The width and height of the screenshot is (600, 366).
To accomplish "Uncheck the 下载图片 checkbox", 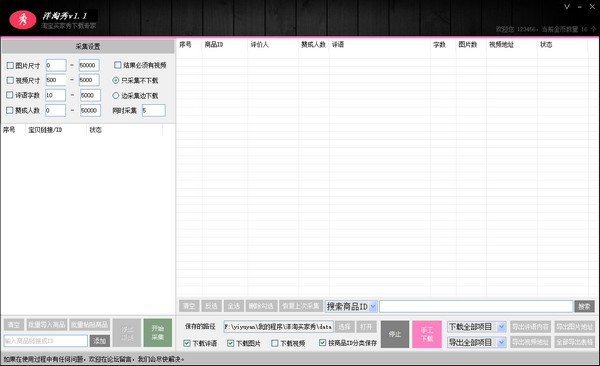I will [230, 343].
